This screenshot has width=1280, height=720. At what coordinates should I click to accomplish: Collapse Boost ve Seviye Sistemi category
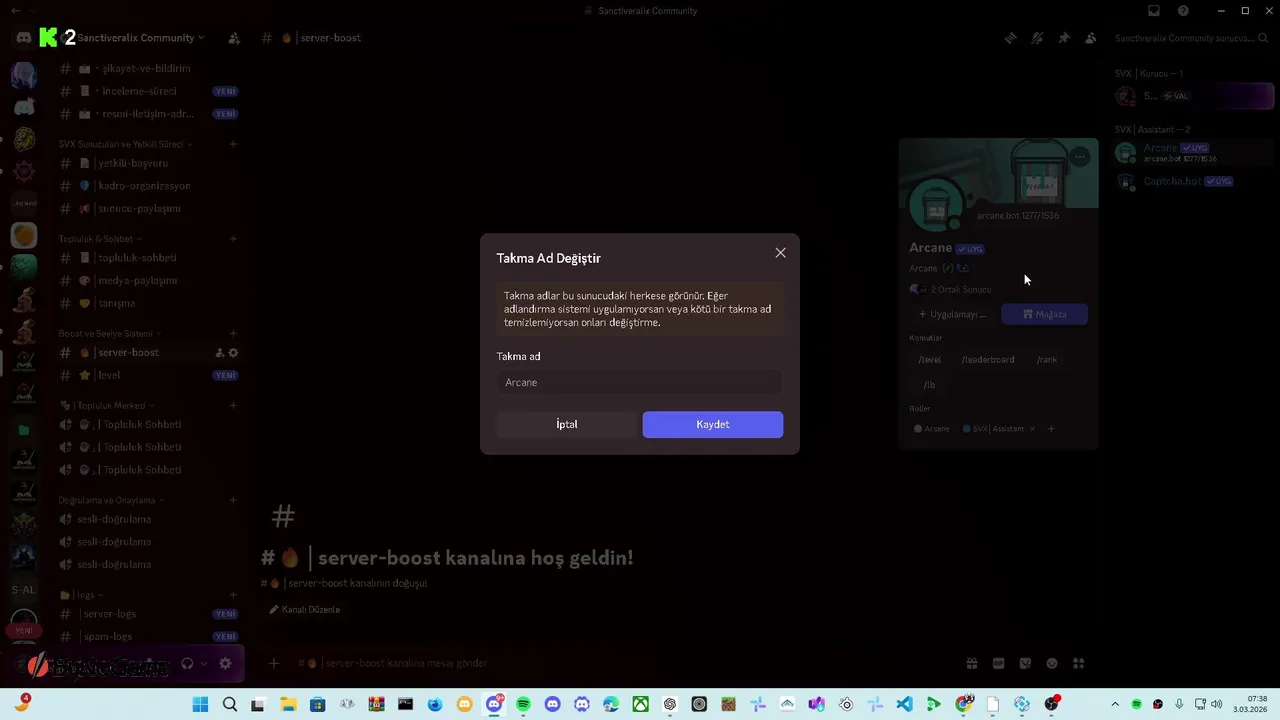pos(110,333)
